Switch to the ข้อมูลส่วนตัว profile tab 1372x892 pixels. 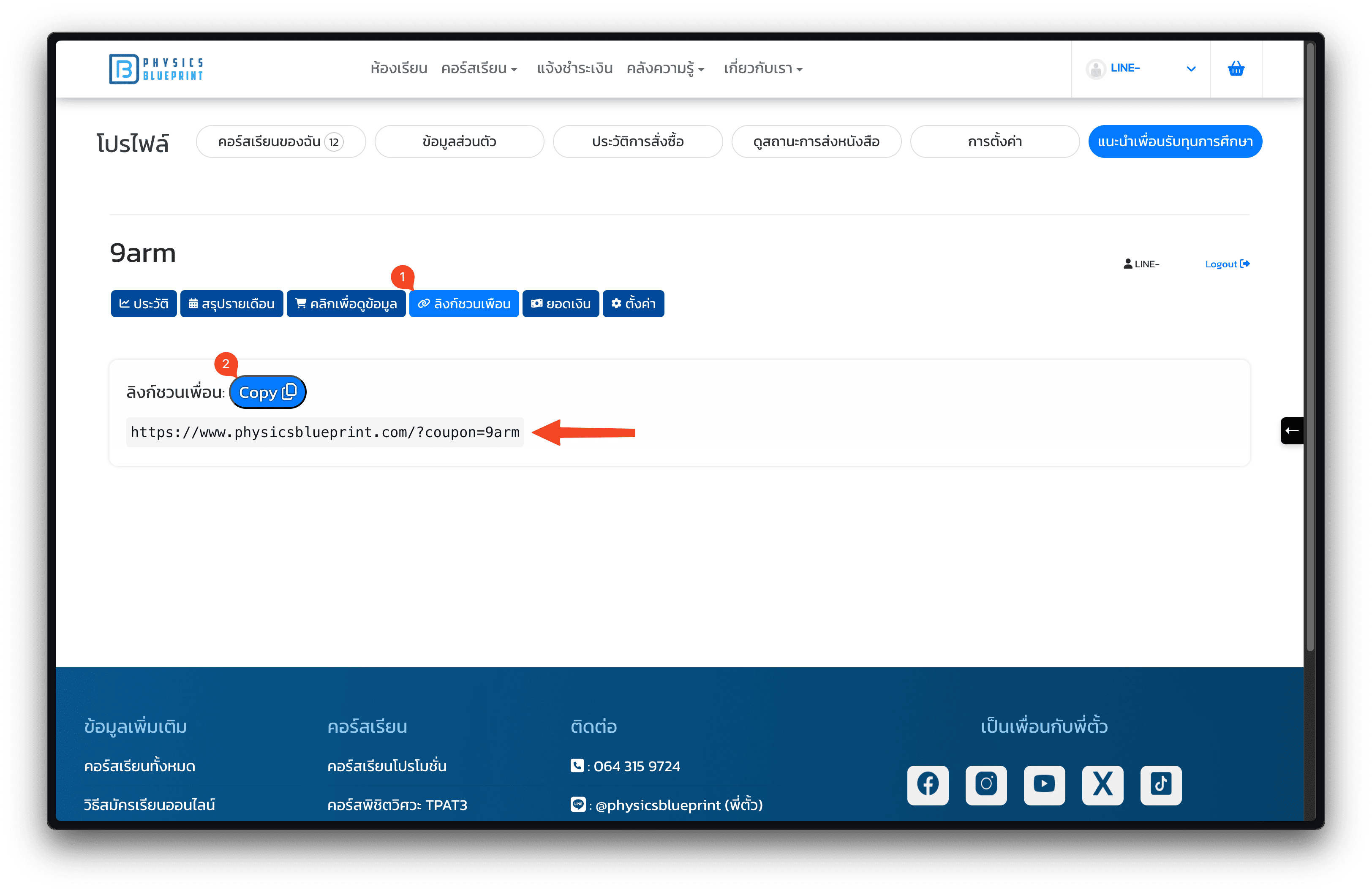pos(459,141)
